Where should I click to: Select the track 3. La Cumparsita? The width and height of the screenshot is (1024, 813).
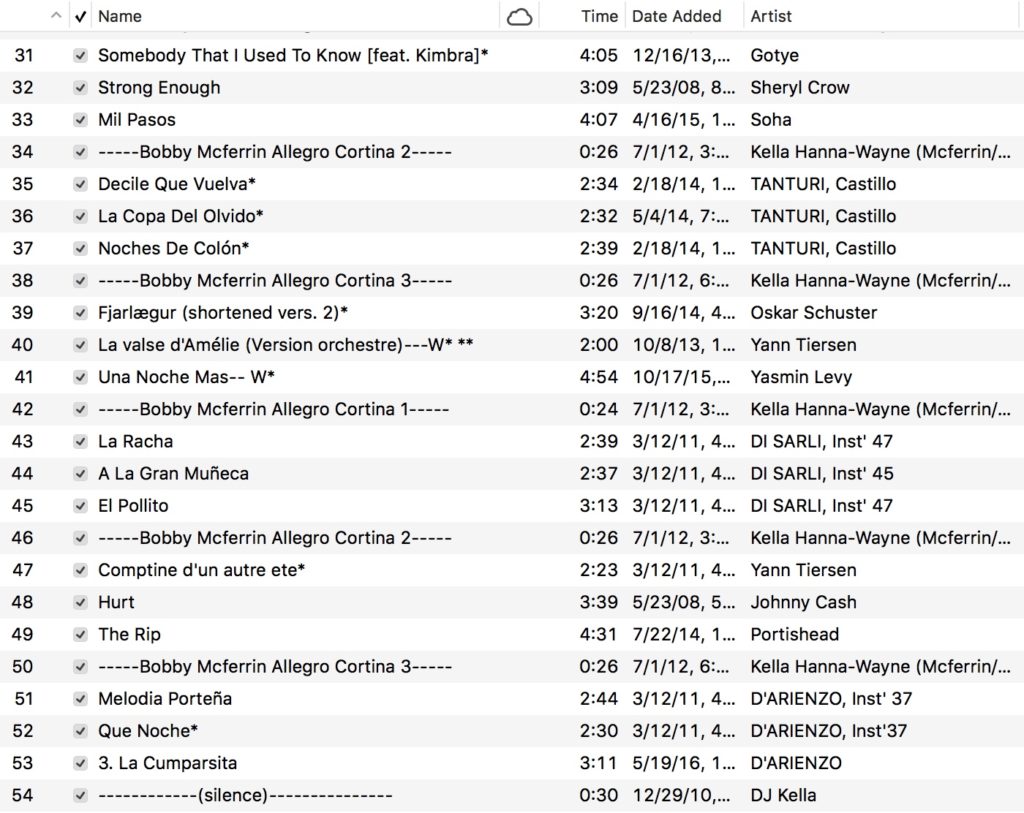click(x=167, y=763)
